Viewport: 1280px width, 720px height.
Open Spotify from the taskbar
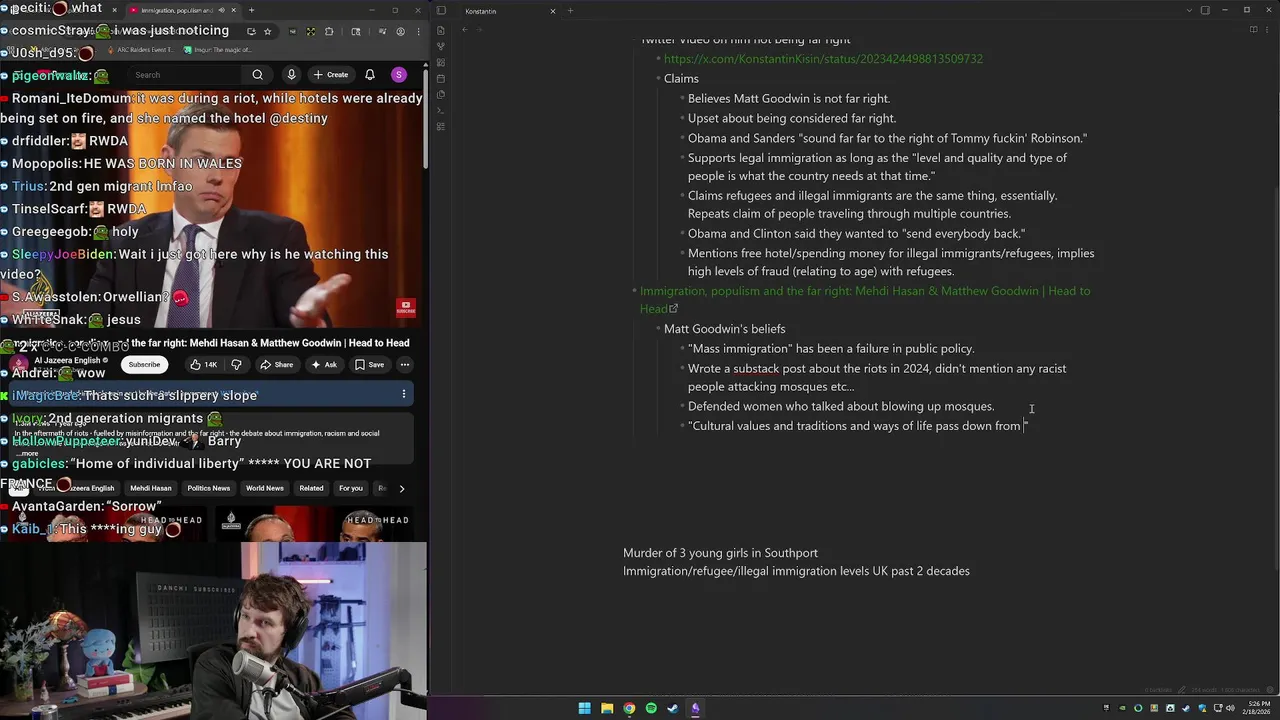[651, 708]
